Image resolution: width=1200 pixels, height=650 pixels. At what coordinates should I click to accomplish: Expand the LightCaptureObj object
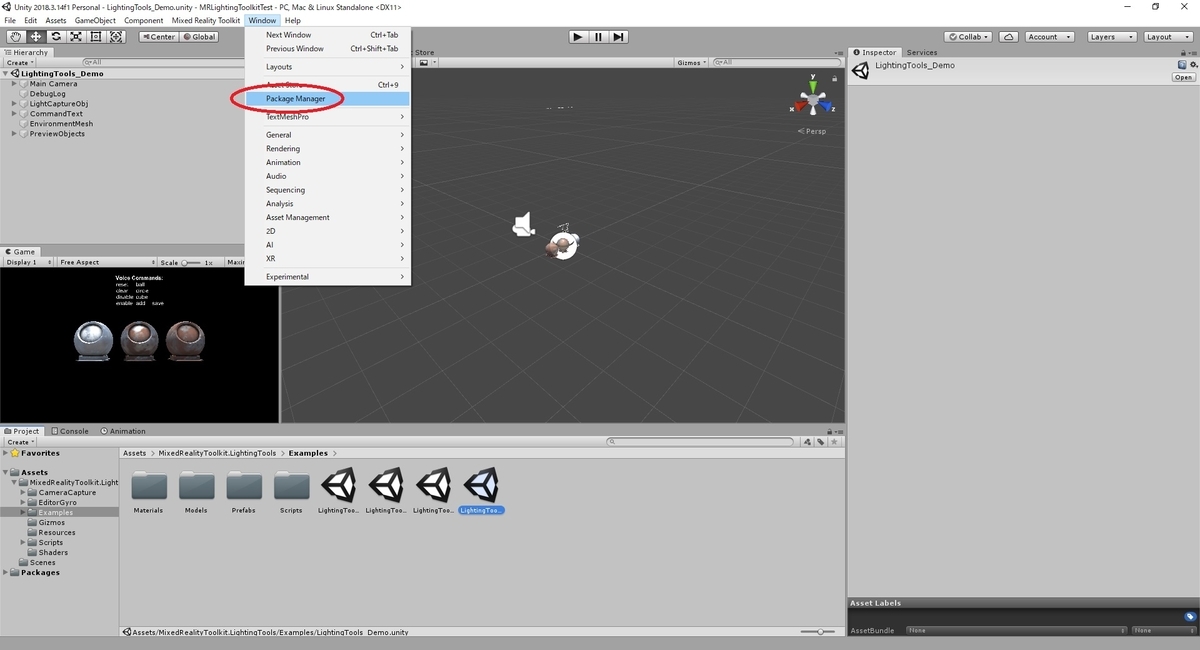tap(15, 104)
